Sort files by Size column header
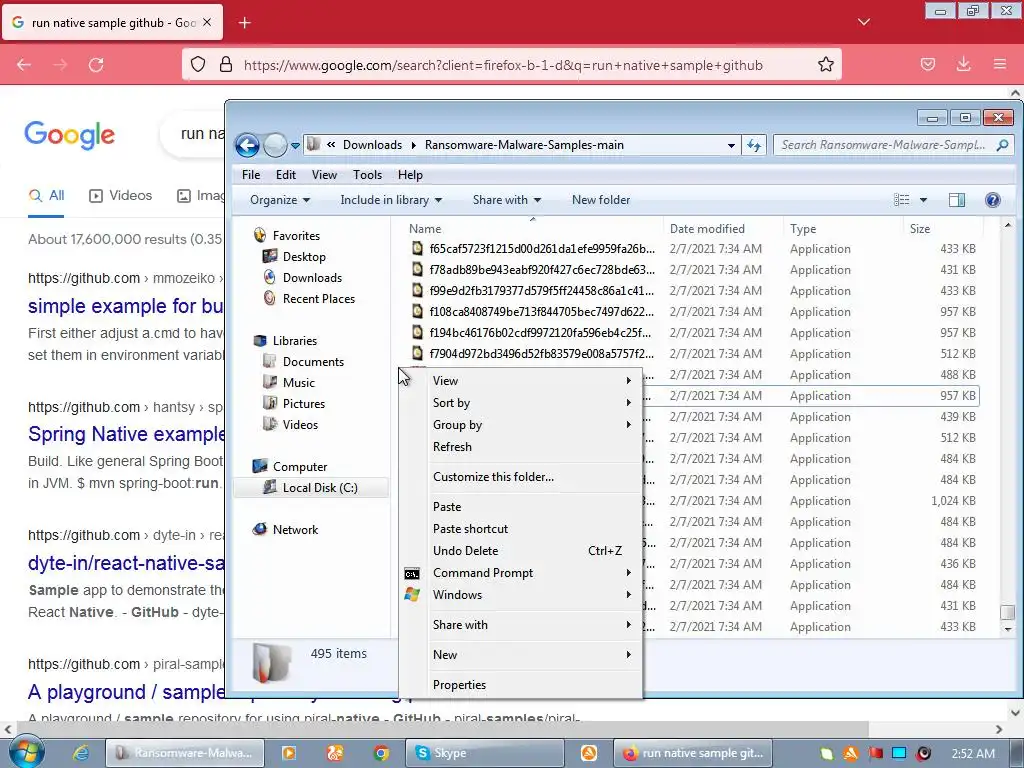This screenshot has height=768, width=1024. point(942,229)
